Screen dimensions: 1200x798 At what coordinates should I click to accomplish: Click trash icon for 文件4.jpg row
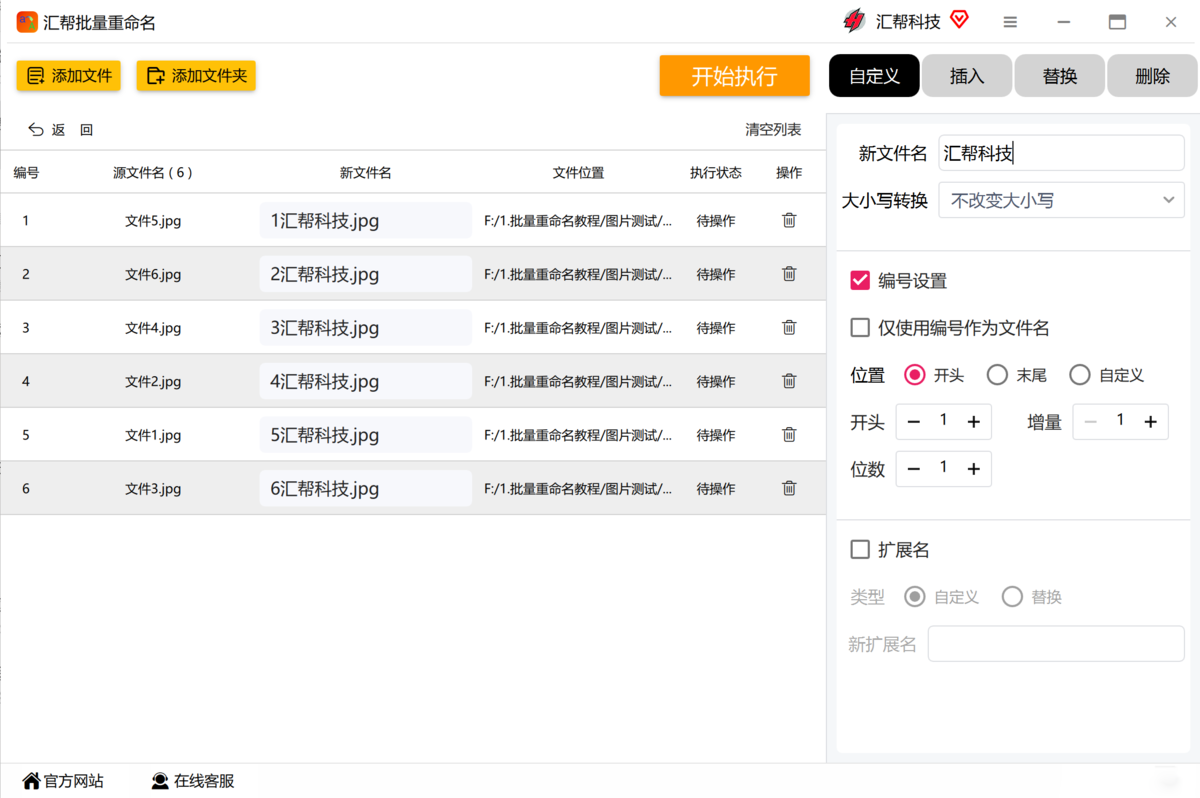coord(789,328)
